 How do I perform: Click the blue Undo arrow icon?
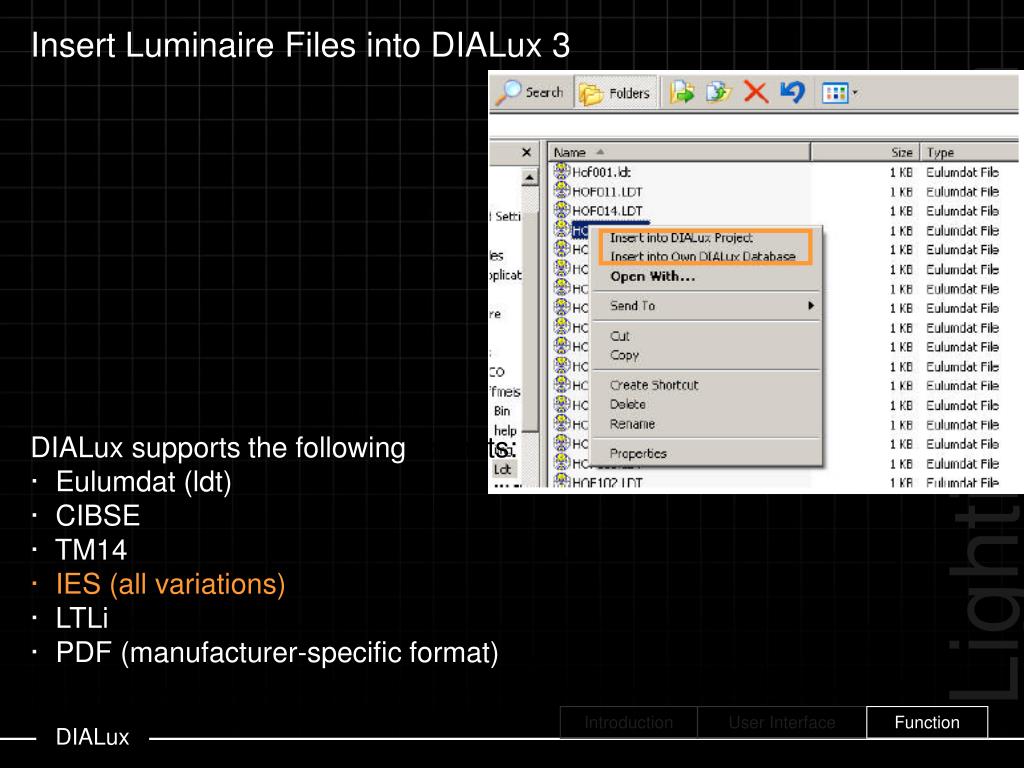point(792,92)
